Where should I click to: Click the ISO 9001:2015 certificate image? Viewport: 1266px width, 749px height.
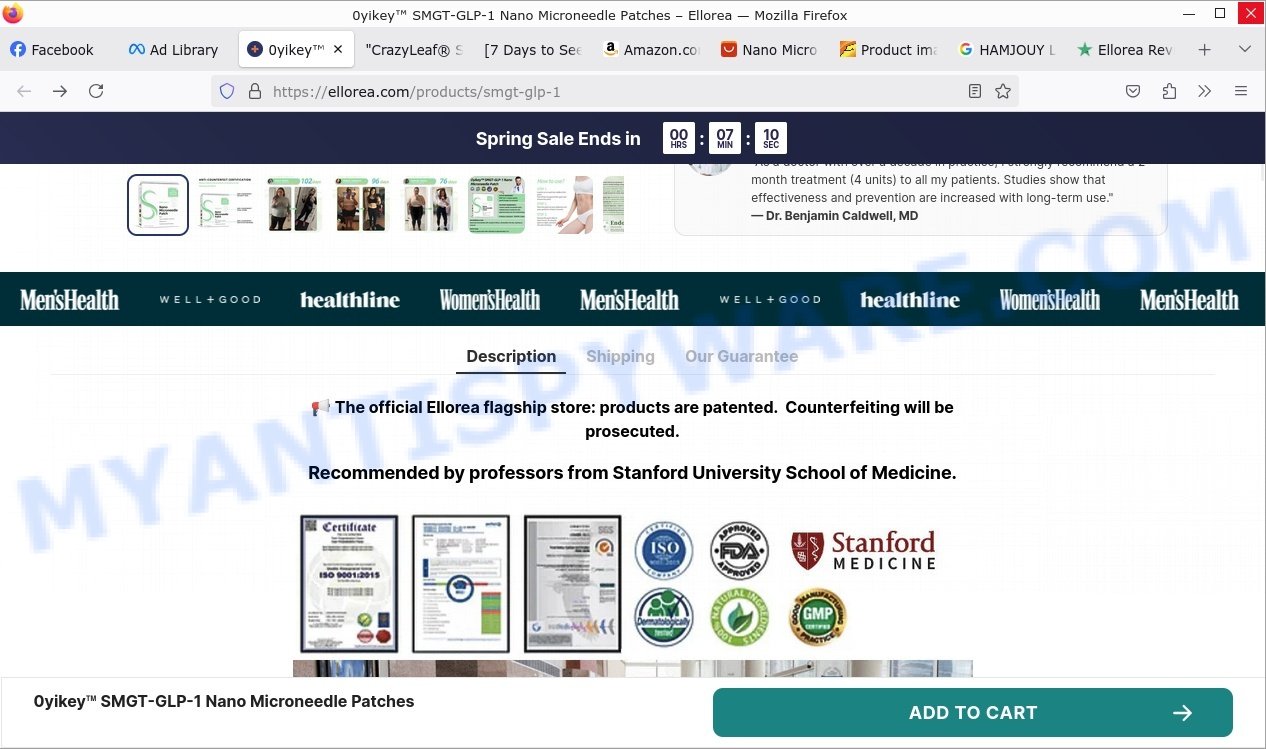pos(349,584)
